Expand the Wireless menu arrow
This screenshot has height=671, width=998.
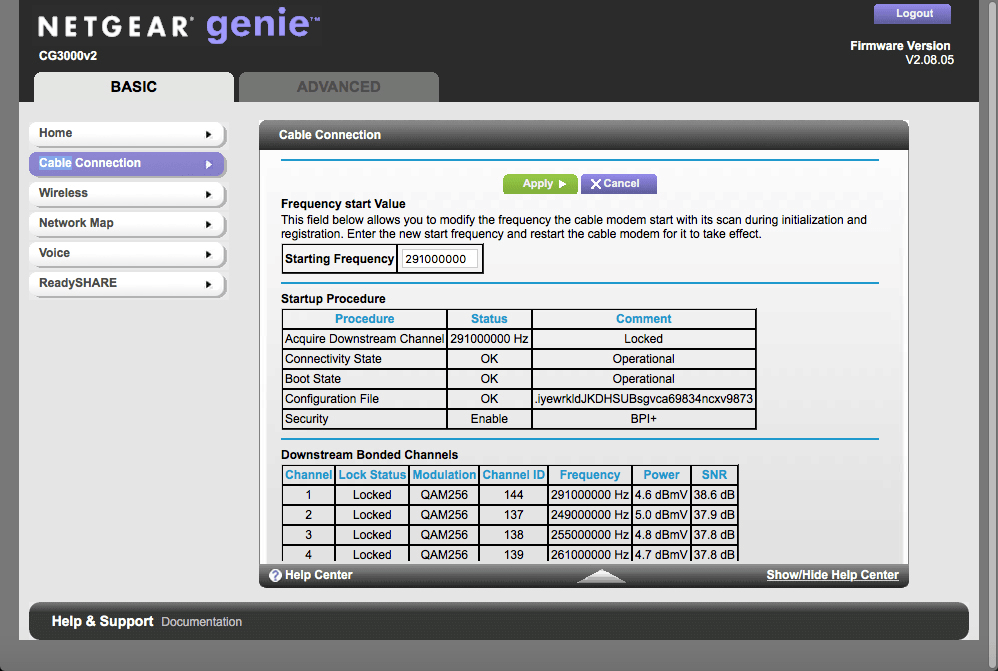coord(208,194)
